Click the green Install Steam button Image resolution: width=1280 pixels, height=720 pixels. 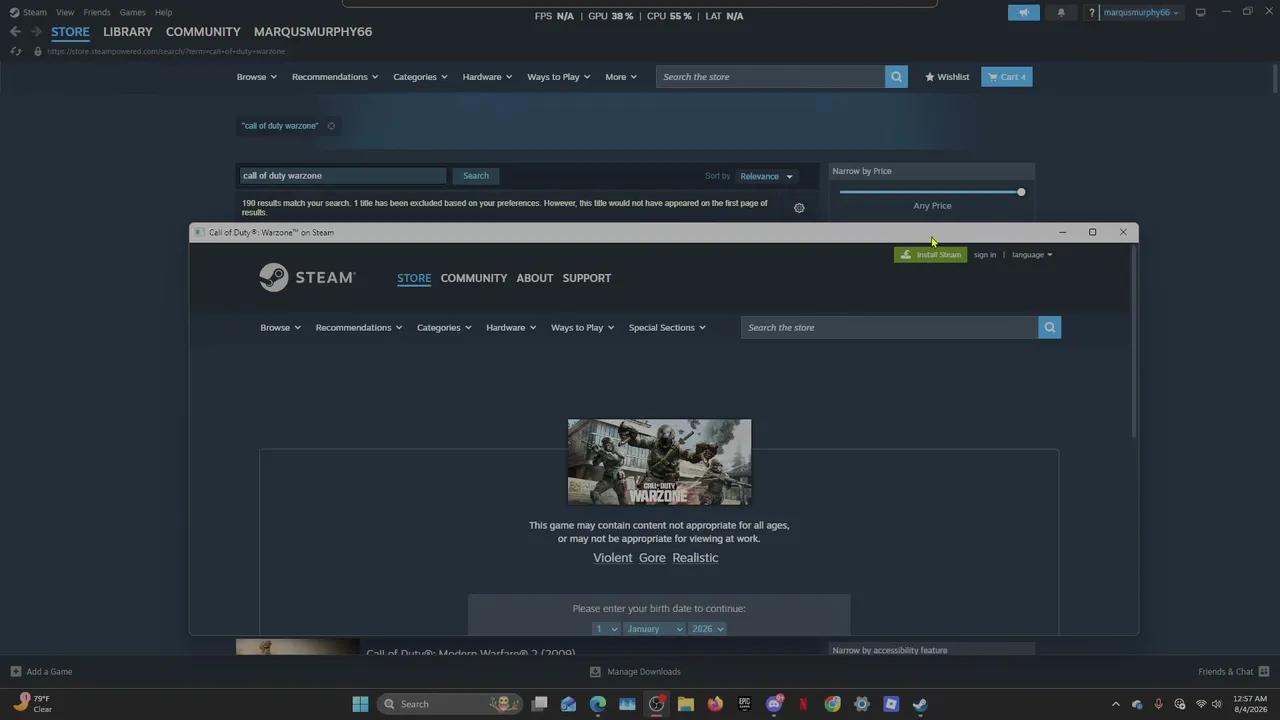coord(931,255)
